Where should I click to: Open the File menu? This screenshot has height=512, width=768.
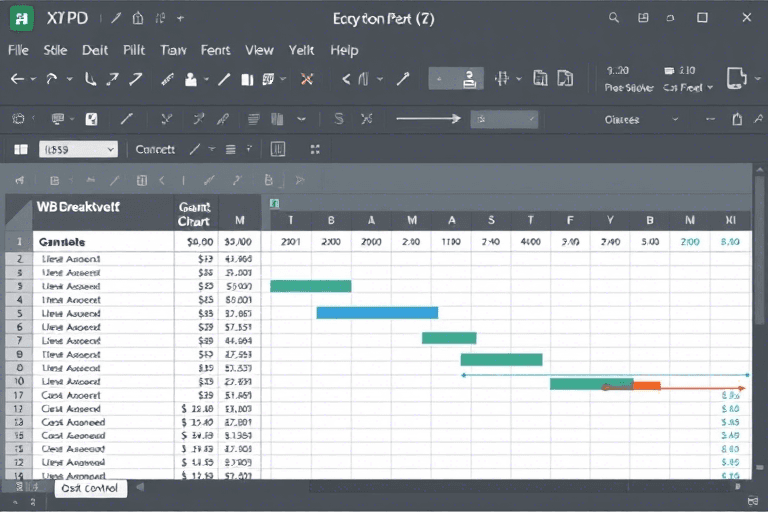tap(18, 49)
